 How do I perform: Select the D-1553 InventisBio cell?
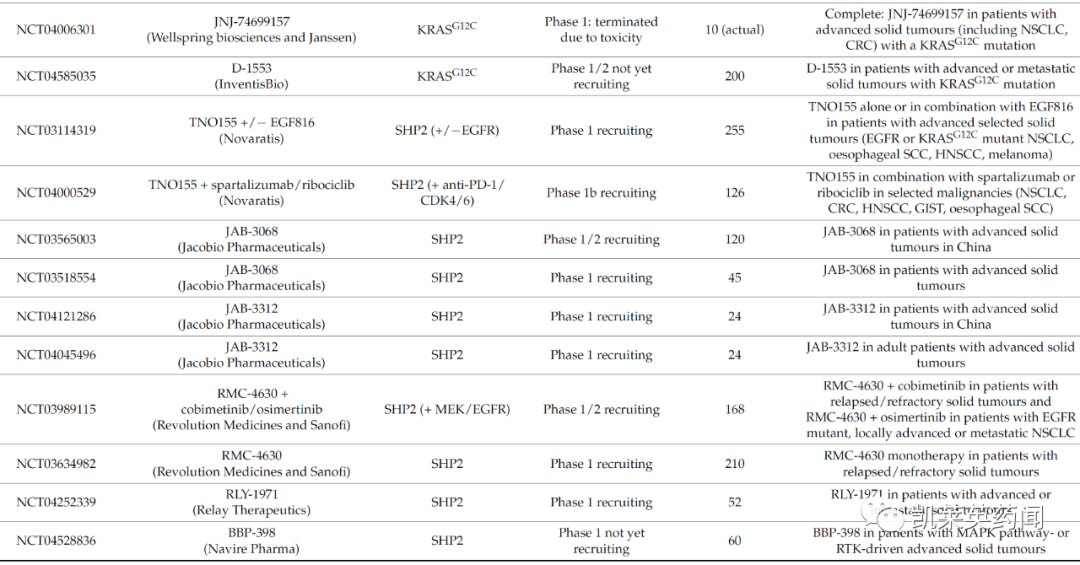tap(251, 76)
